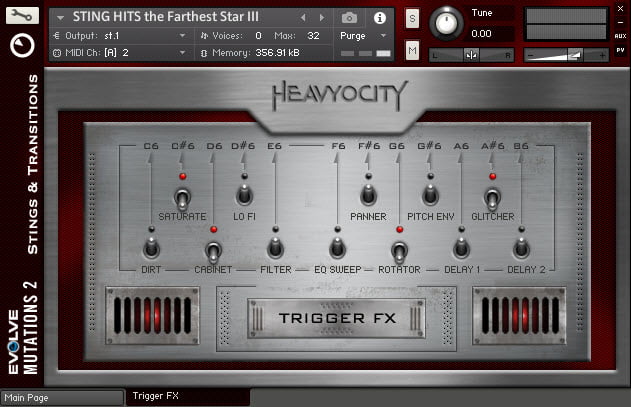
Task: Flip the Delay 2 toggle switch
Action: point(521,248)
